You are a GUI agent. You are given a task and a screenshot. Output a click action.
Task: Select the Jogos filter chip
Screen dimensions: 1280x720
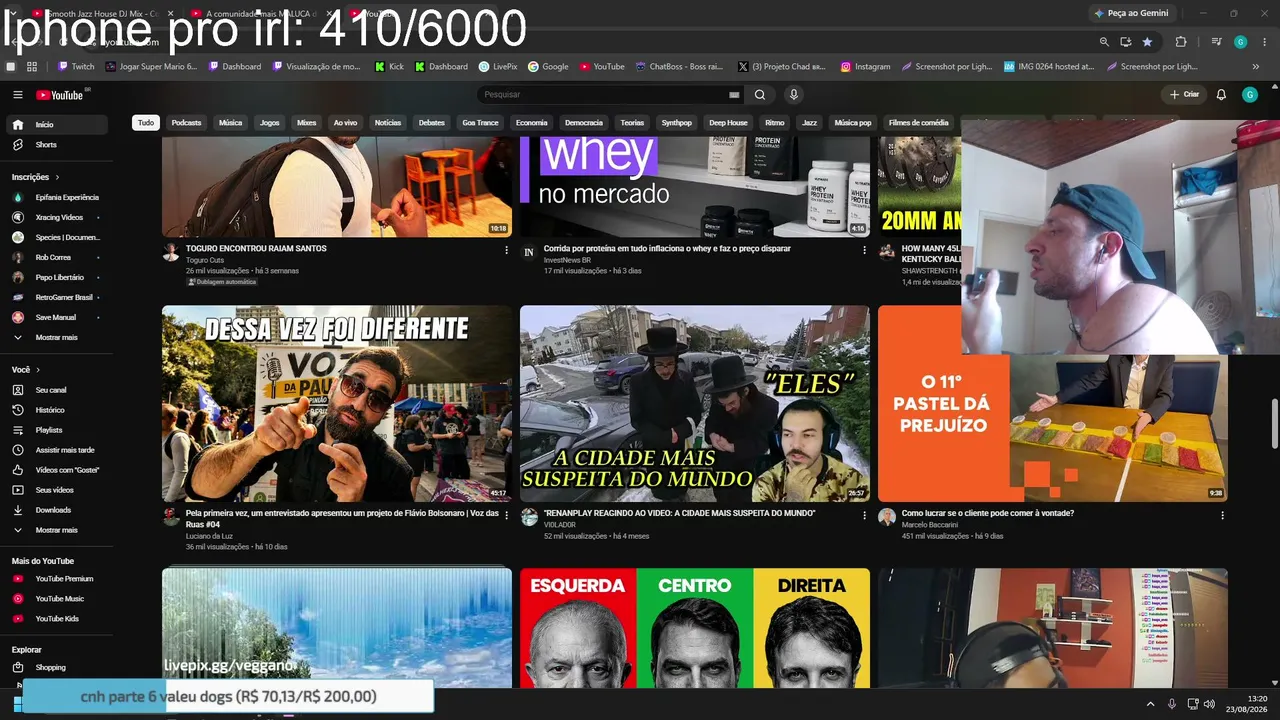click(x=270, y=123)
